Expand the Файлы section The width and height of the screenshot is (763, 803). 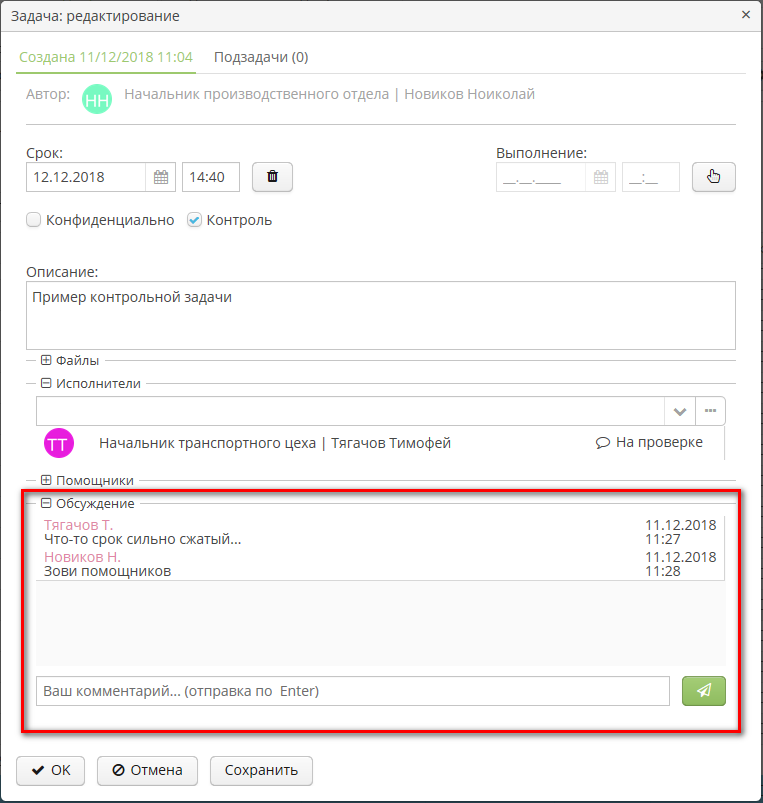46,360
